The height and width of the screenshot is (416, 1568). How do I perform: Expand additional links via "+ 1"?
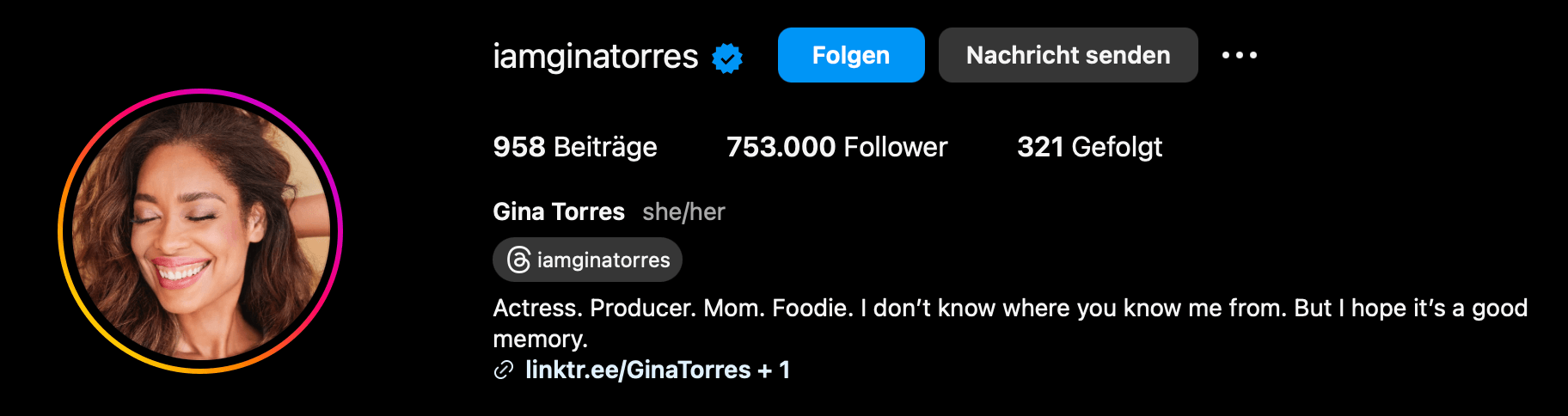tap(774, 370)
